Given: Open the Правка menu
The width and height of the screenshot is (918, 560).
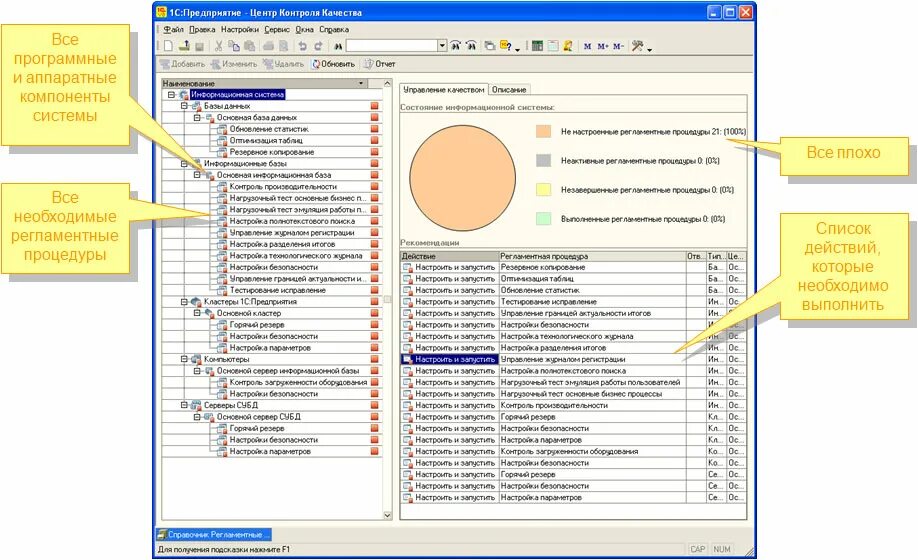Looking at the screenshot, I should pyautogui.click(x=202, y=29).
